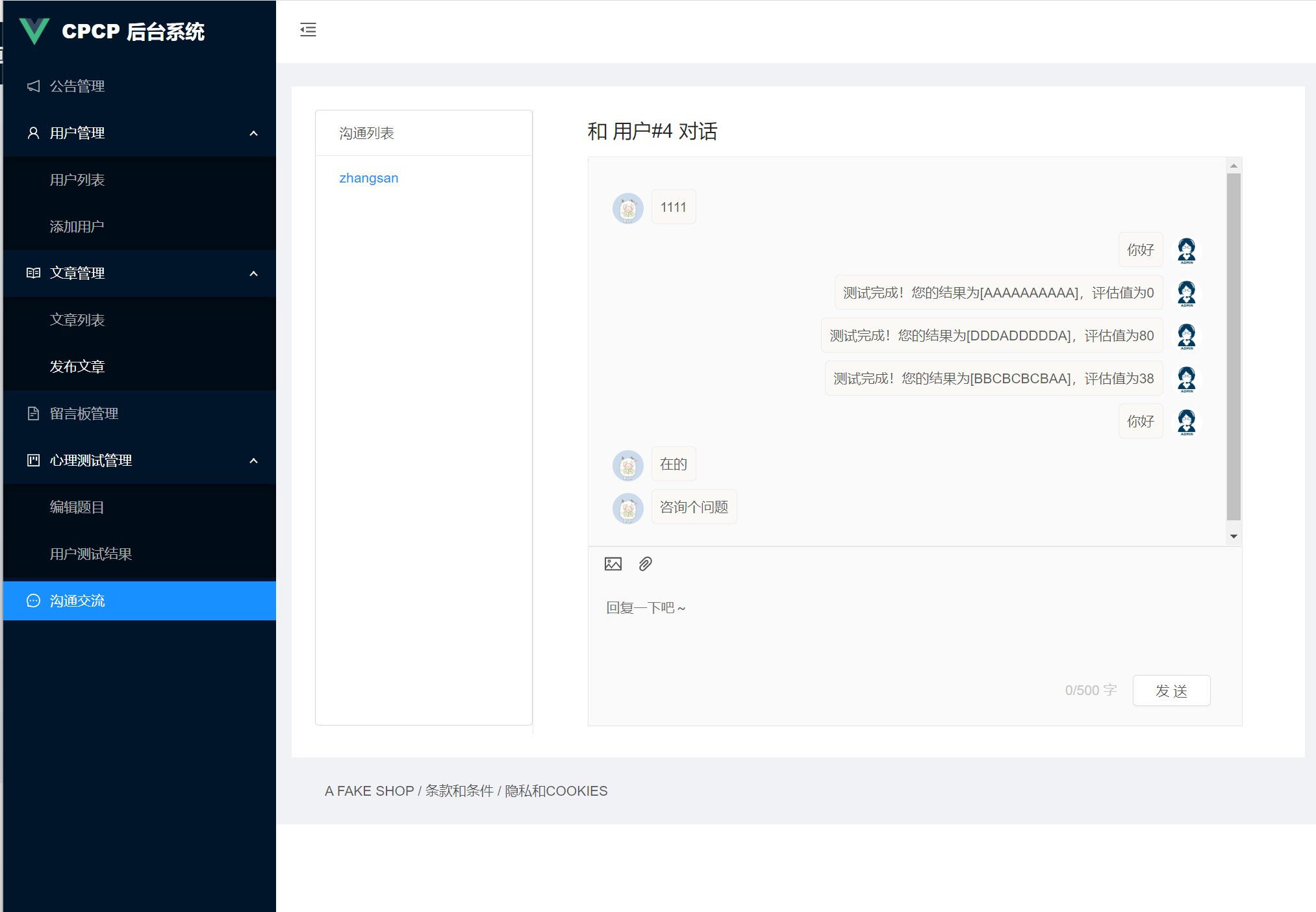Collapse the 文章管理 submenu chevron
1316x912 pixels.
point(253,273)
